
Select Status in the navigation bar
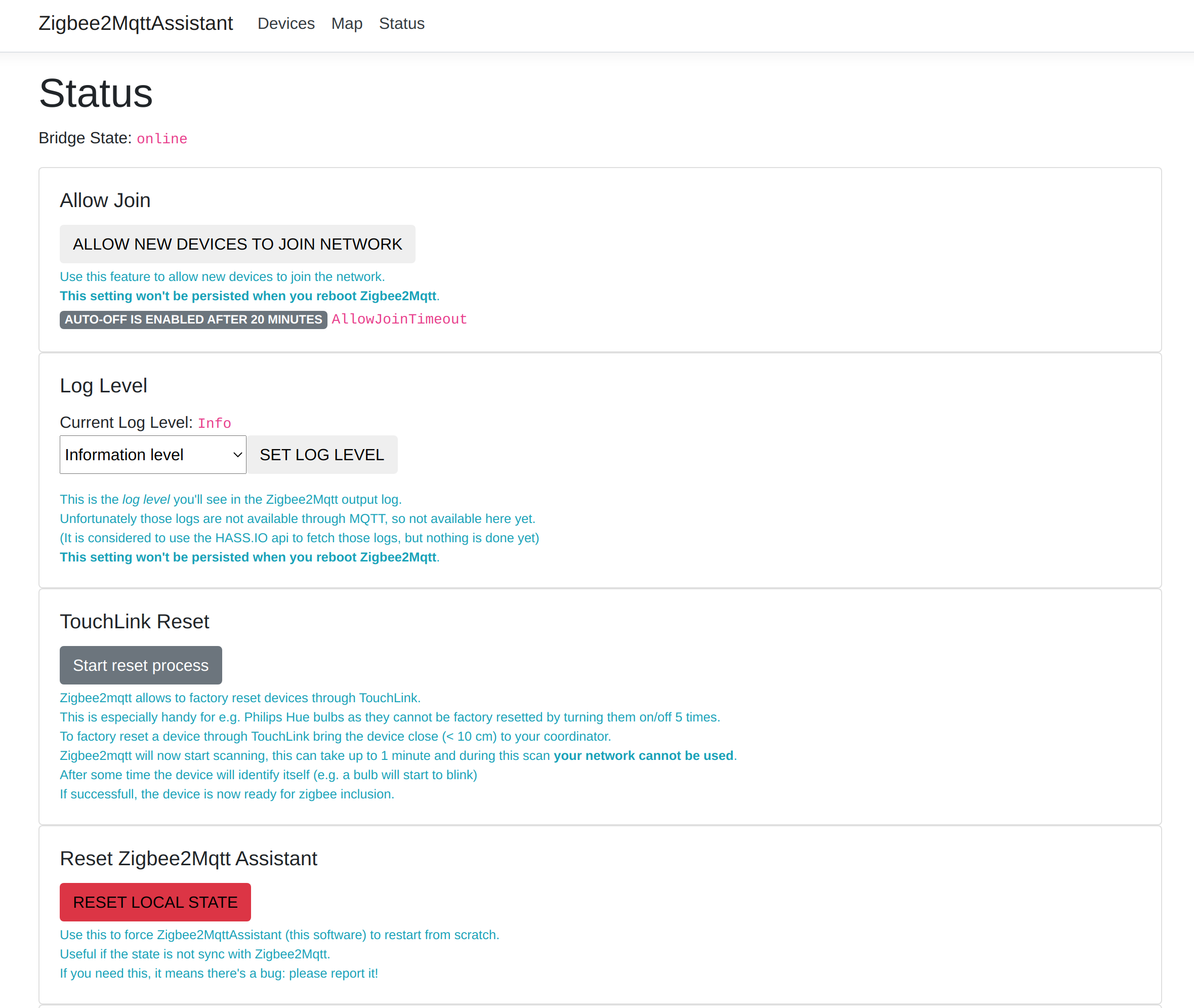pos(401,23)
